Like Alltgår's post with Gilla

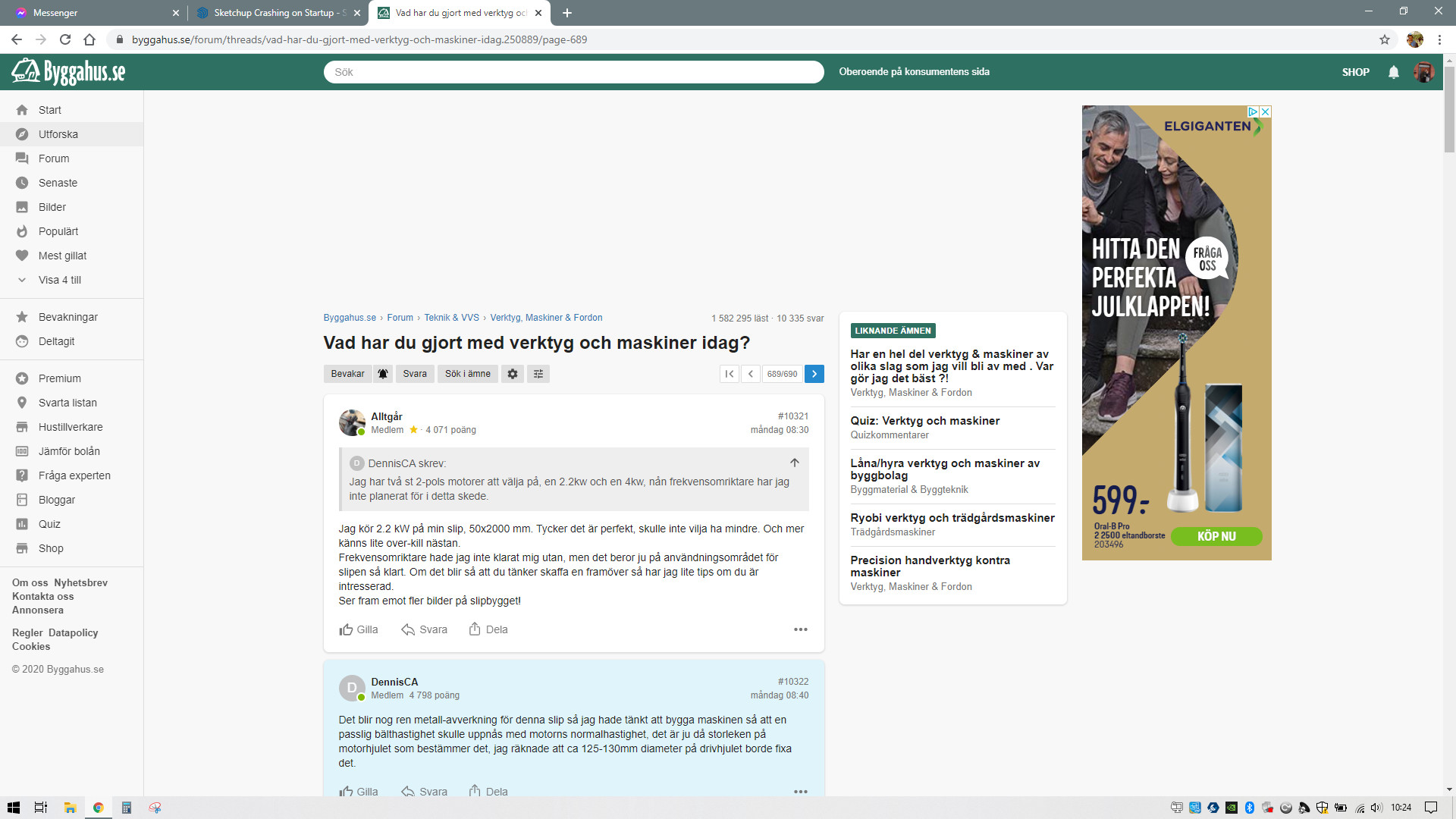[359, 629]
